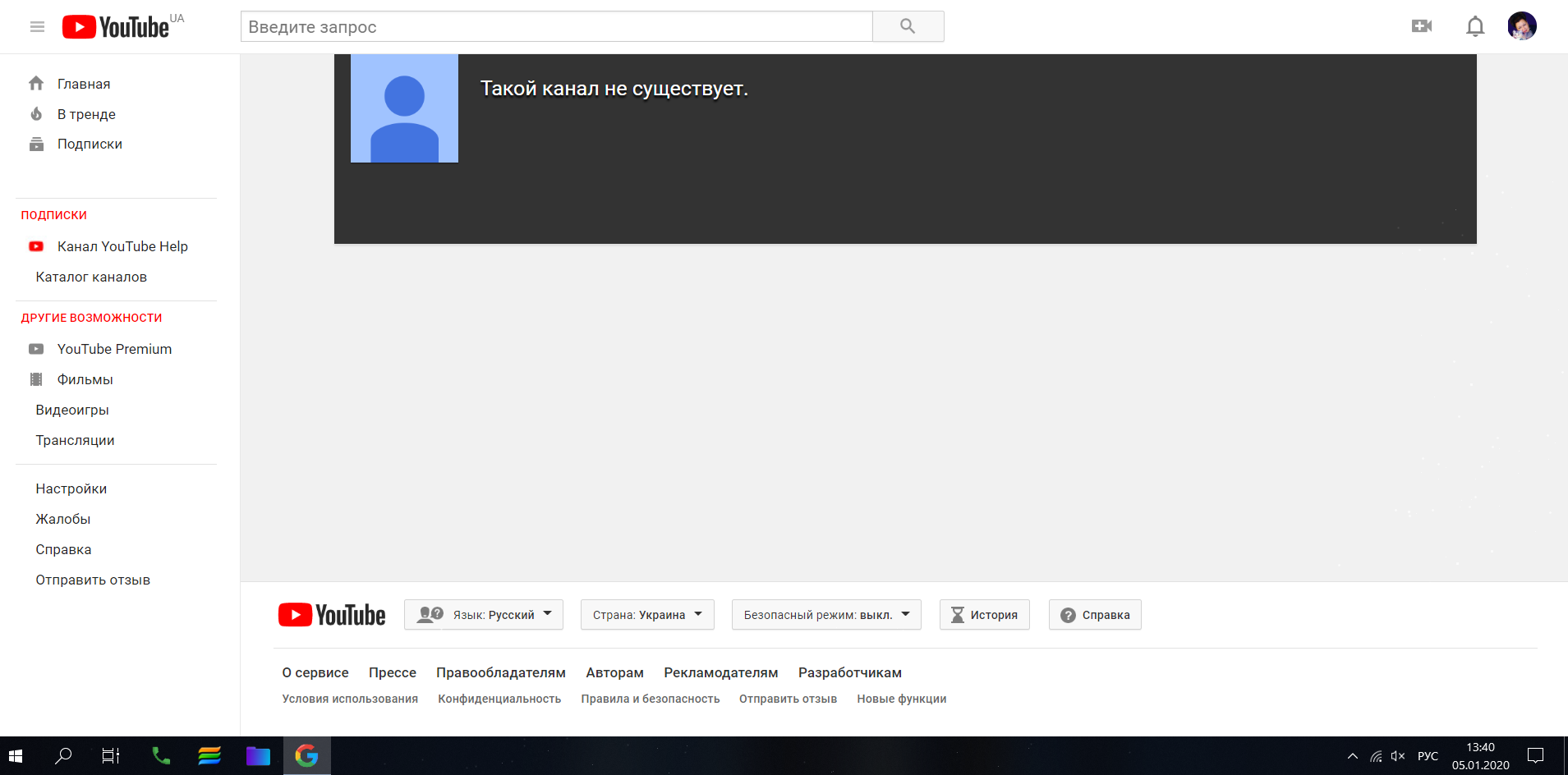Click the taskbar search icon
The height and width of the screenshot is (775, 1568).
point(63,756)
